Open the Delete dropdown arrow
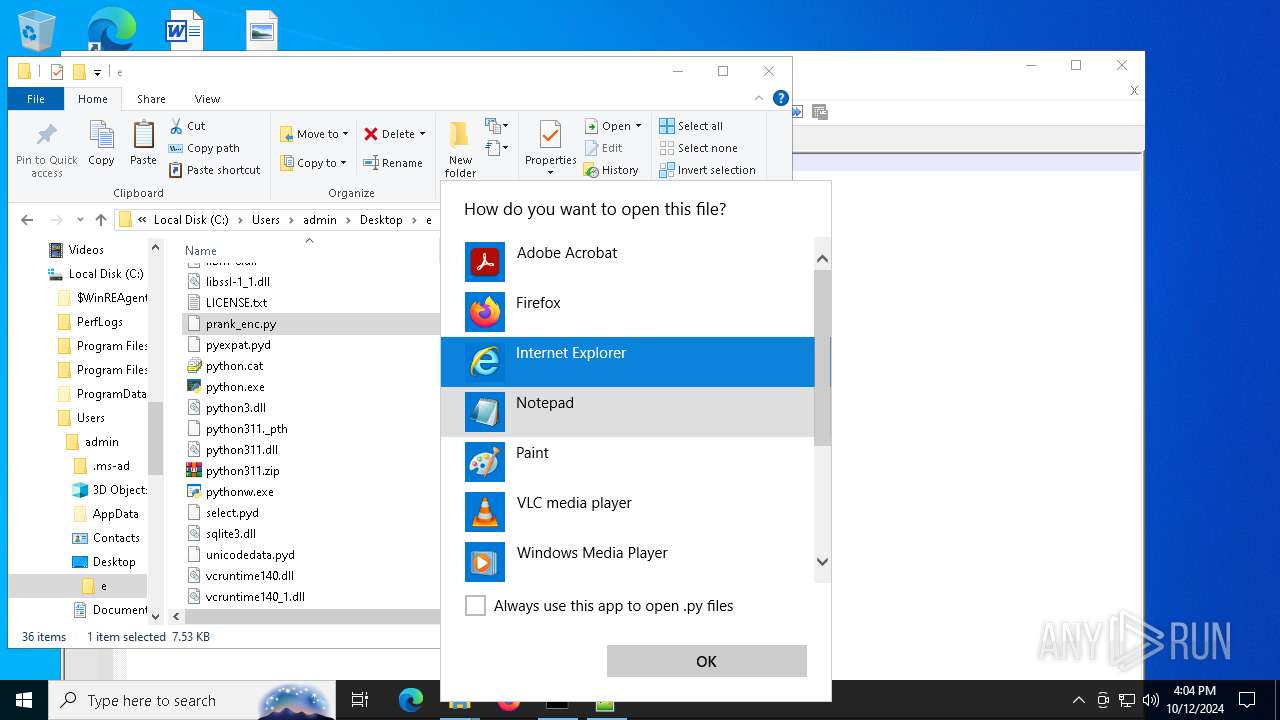Screen dimensions: 1280x720 coord(422,134)
